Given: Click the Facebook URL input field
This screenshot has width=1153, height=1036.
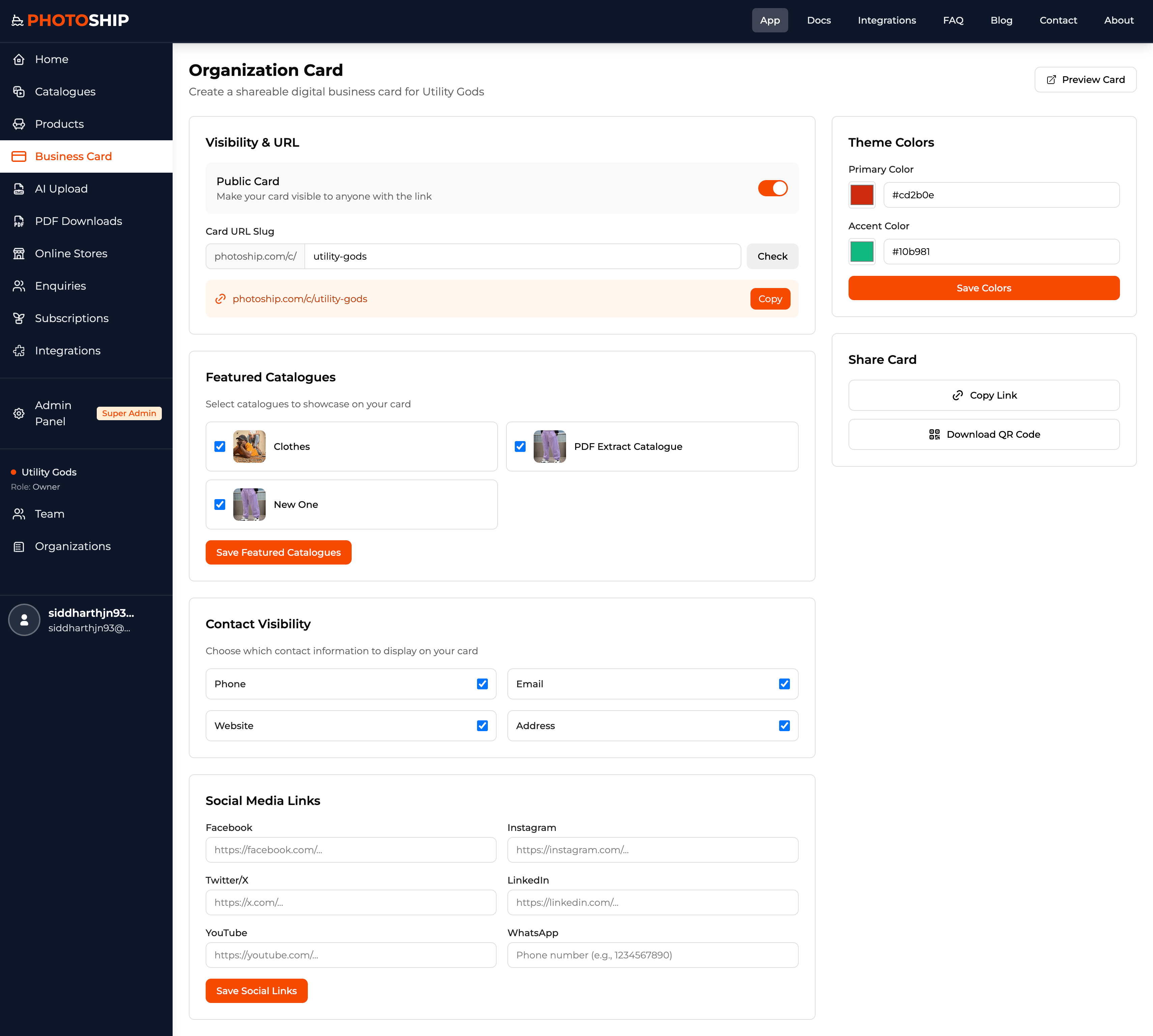Looking at the screenshot, I should (351, 850).
